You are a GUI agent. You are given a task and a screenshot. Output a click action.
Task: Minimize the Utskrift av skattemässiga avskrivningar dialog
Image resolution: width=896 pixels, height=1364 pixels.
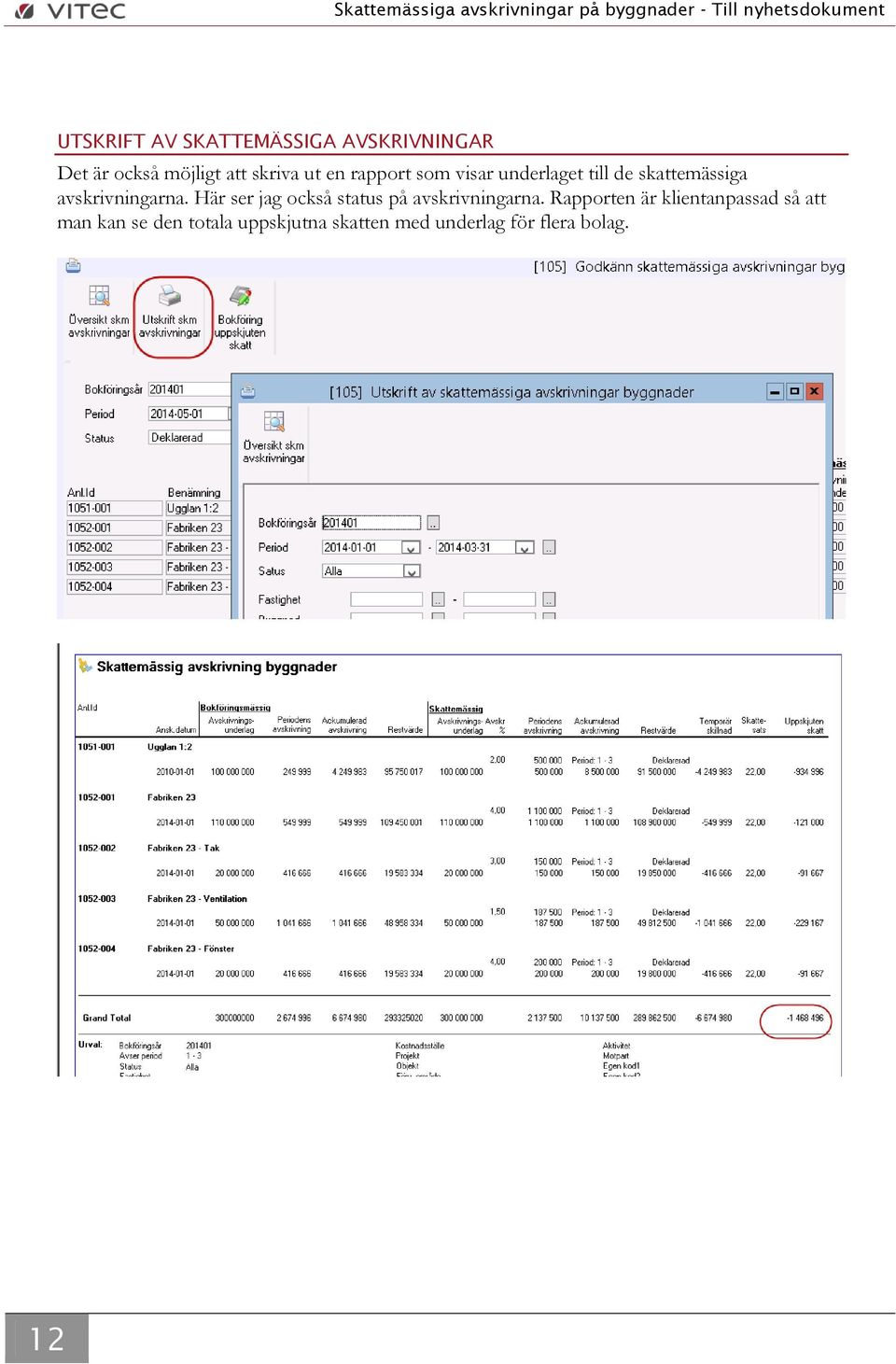click(x=775, y=391)
